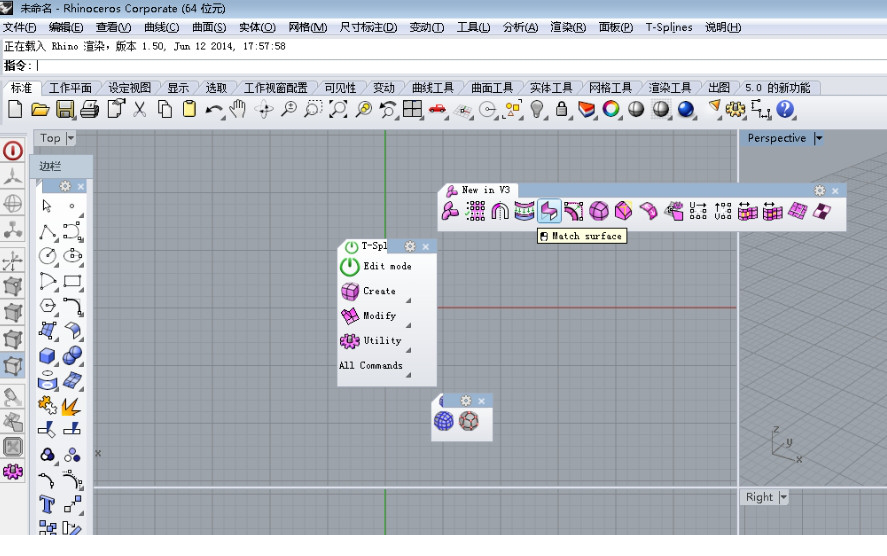The height and width of the screenshot is (556, 887).
Task: Save the document with the floppy icon
Action: tap(65, 109)
